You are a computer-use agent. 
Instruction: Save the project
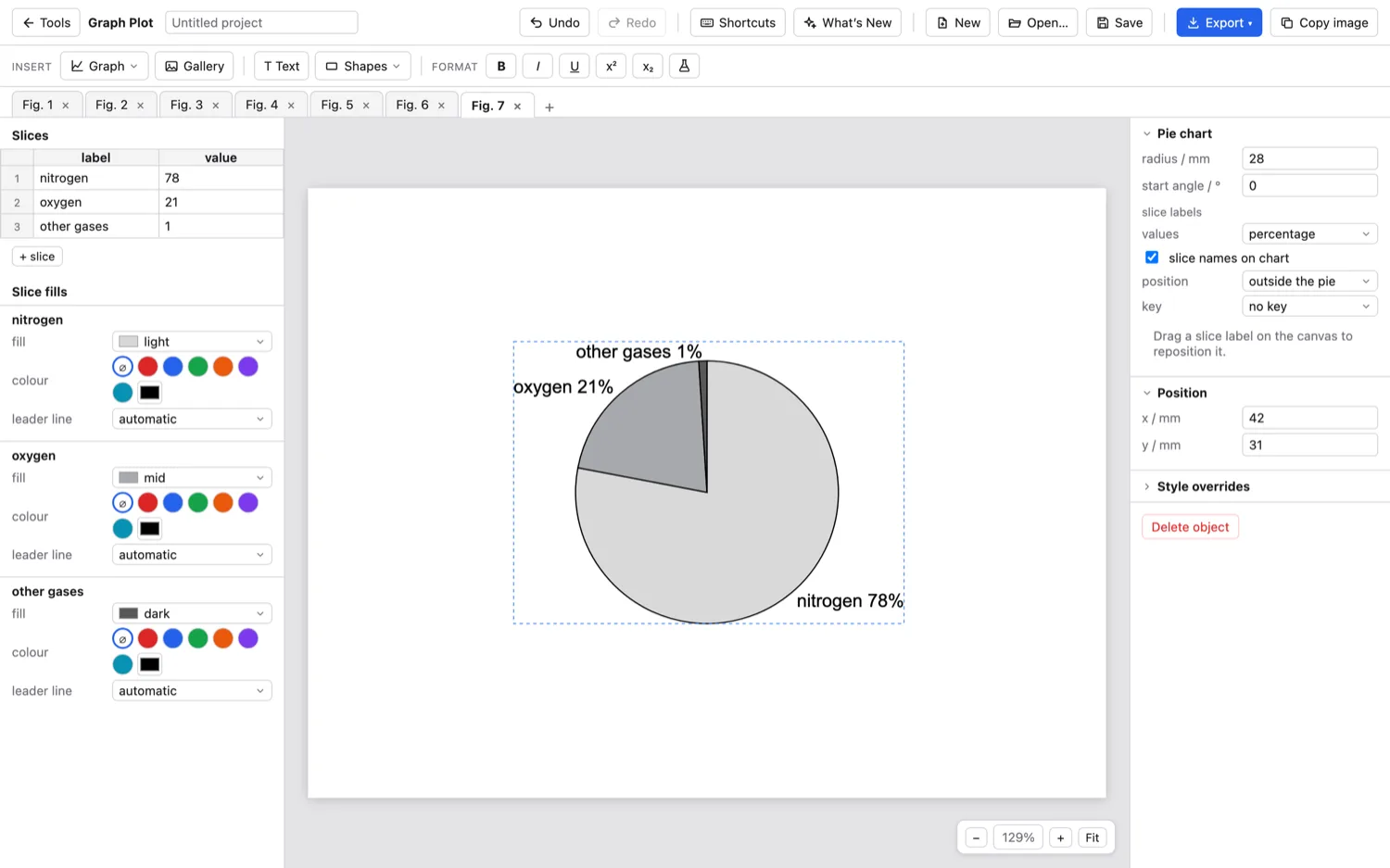1118,22
